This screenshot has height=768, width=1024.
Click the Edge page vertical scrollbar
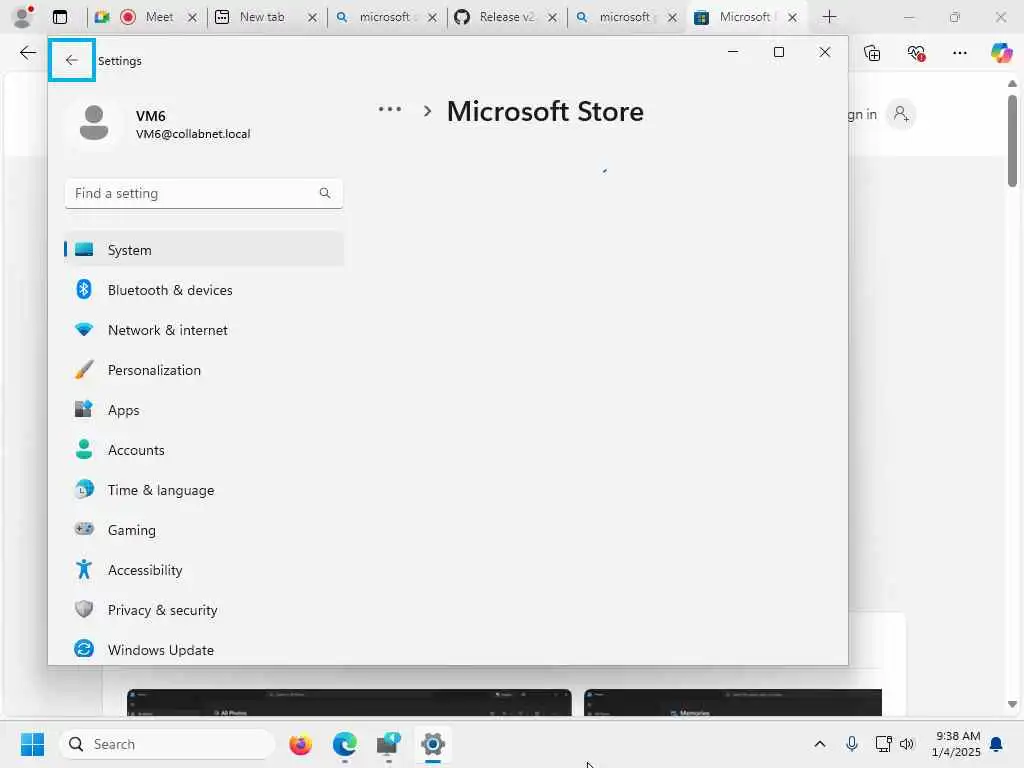point(1012,140)
